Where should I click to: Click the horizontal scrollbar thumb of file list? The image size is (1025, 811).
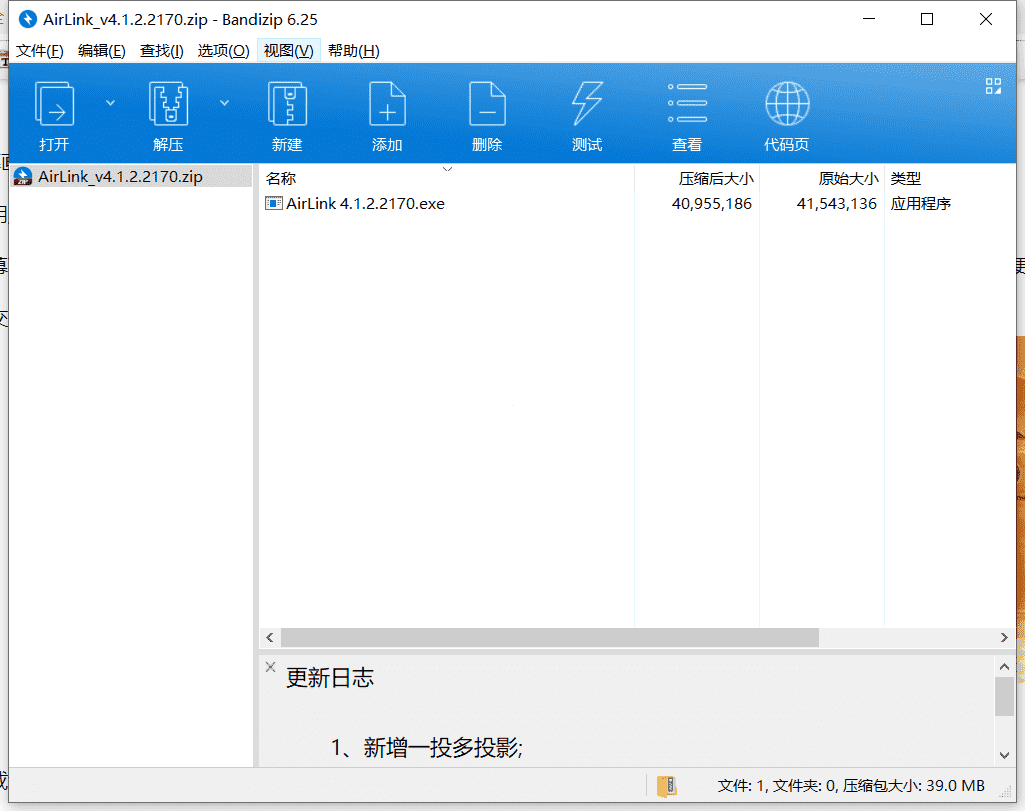tap(550, 637)
